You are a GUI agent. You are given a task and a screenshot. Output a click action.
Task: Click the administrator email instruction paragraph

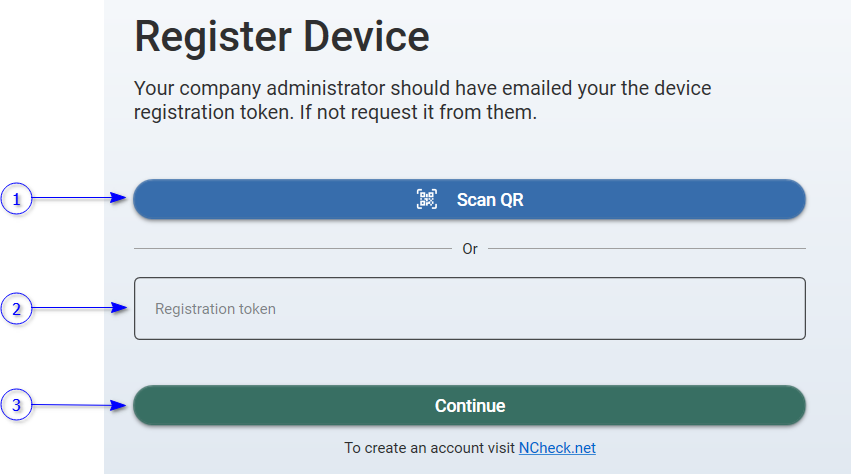coord(422,100)
